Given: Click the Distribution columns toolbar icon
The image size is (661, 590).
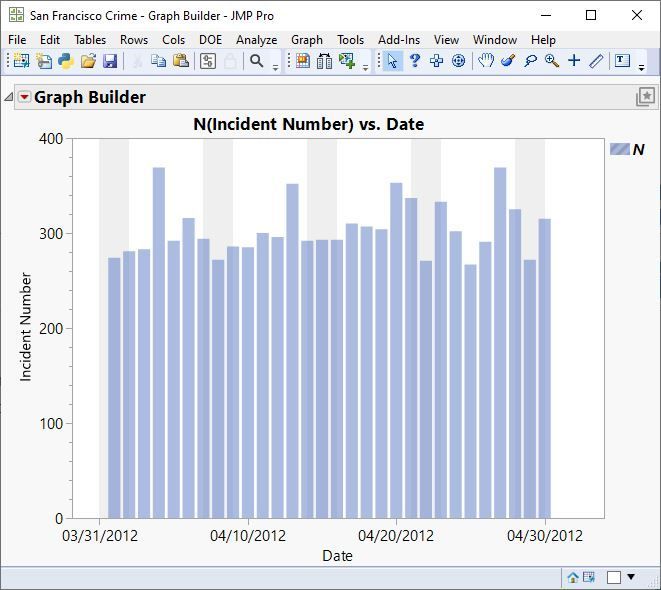Looking at the screenshot, I should click(325, 61).
